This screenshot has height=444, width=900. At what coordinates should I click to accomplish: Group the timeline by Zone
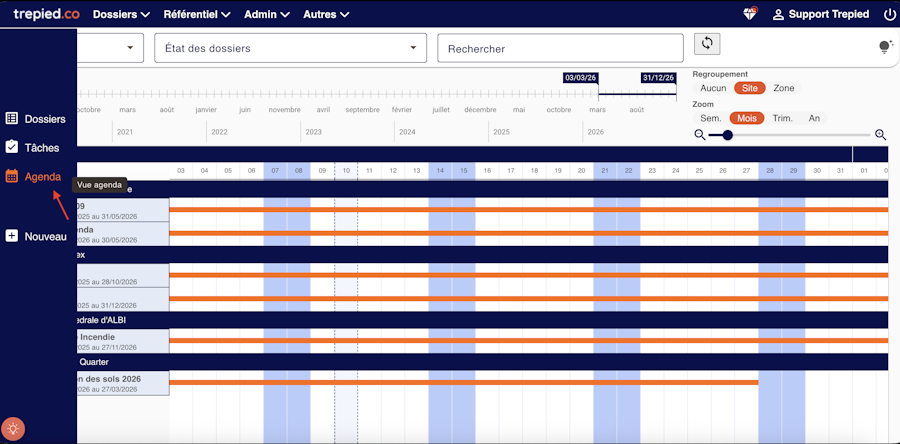[x=784, y=88]
